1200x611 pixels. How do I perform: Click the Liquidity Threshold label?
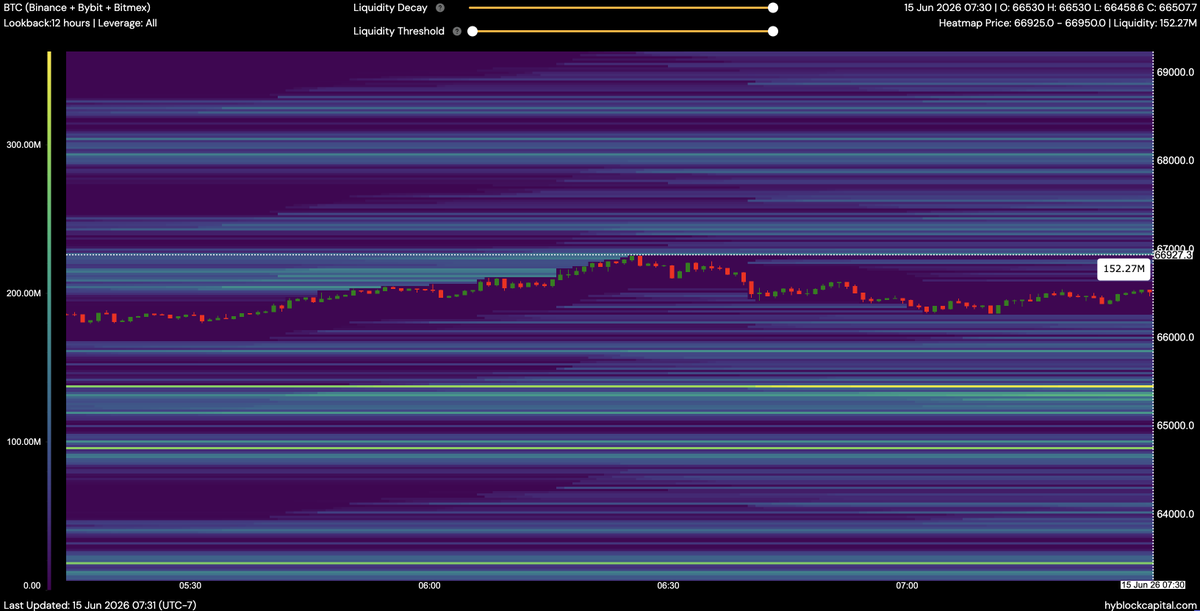(399, 31)
